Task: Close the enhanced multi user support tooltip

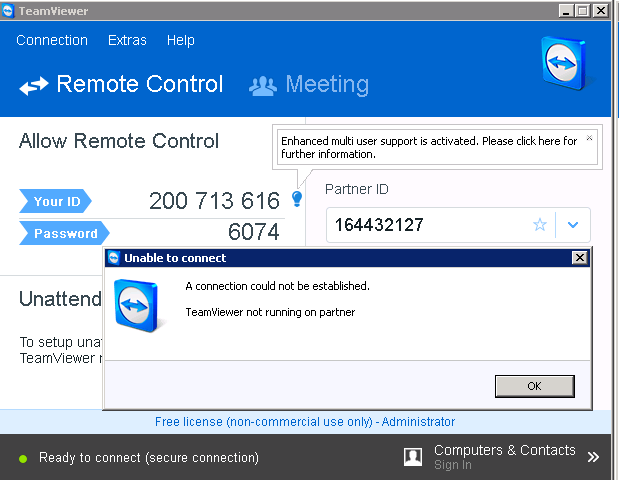Action: (589, 138)
